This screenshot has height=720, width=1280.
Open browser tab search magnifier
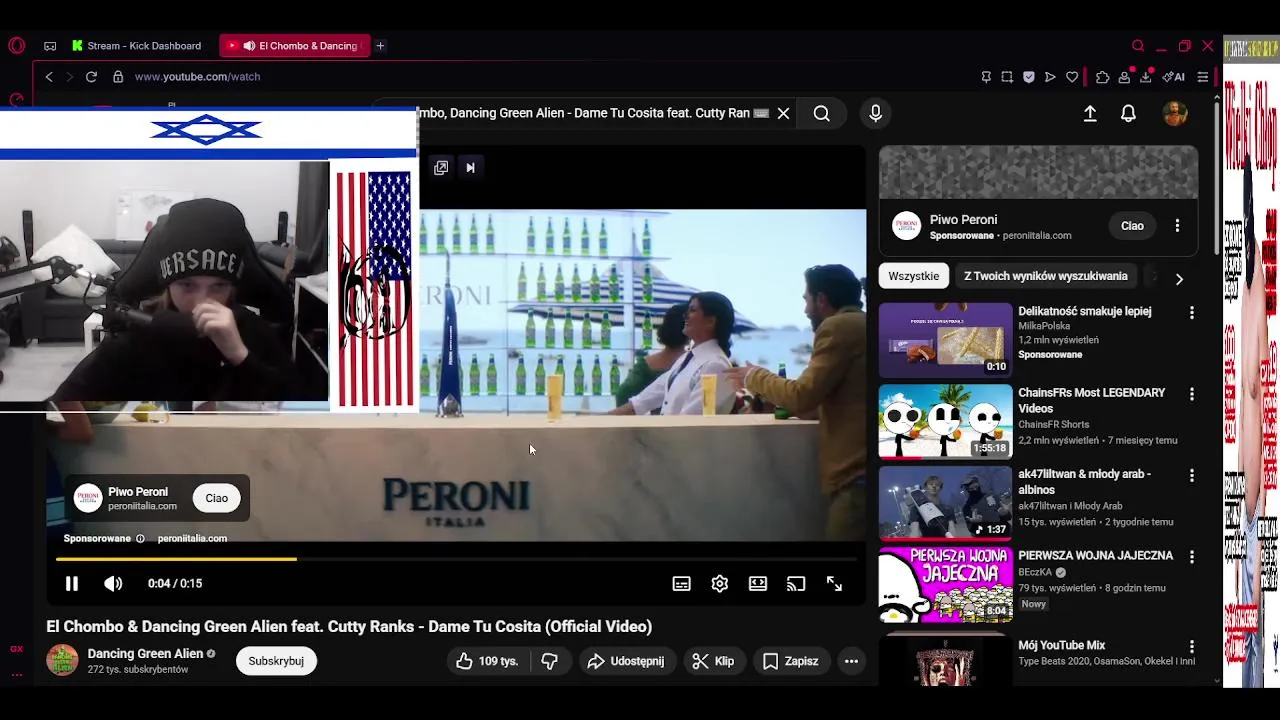click(x=1138, y=45)
